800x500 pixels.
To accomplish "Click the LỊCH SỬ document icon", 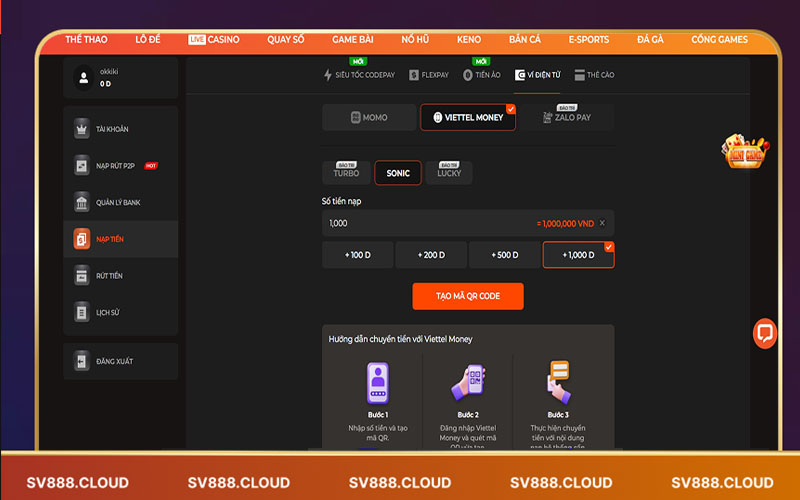I will [82, 312].
